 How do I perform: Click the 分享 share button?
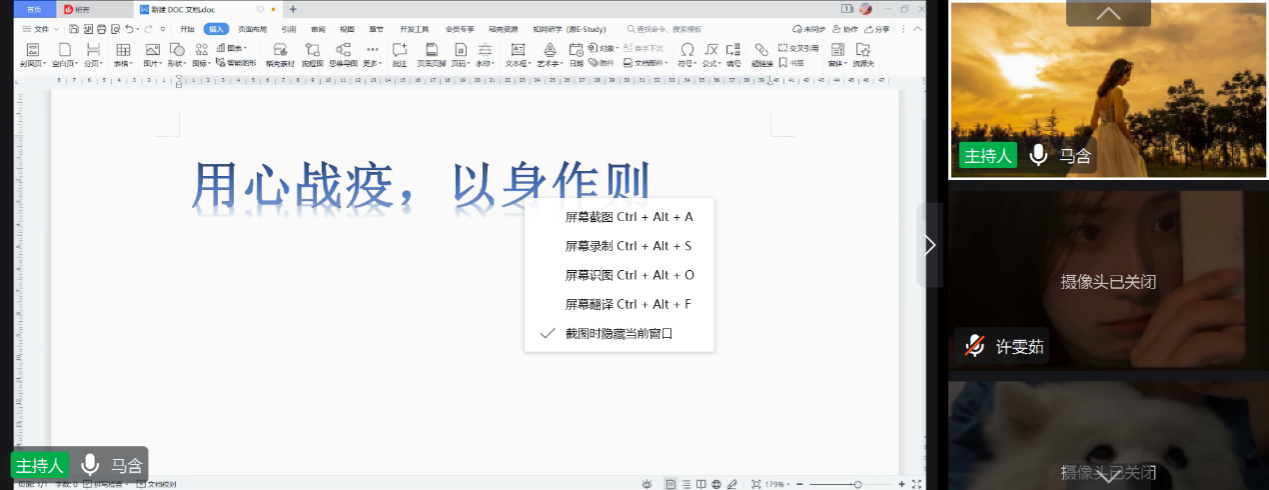coord(876,29)
